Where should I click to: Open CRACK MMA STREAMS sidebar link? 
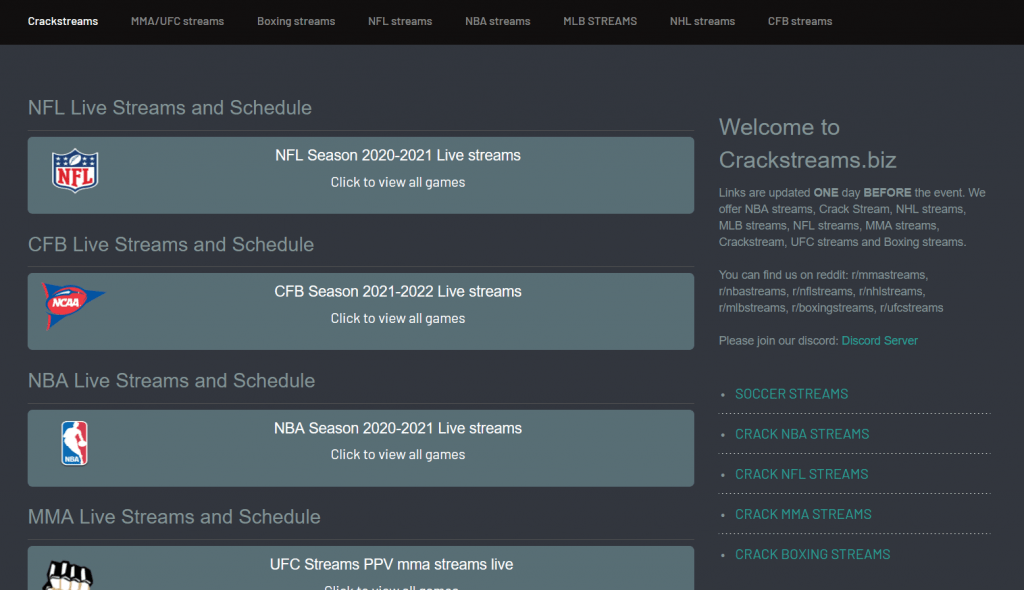click(803, 514)
